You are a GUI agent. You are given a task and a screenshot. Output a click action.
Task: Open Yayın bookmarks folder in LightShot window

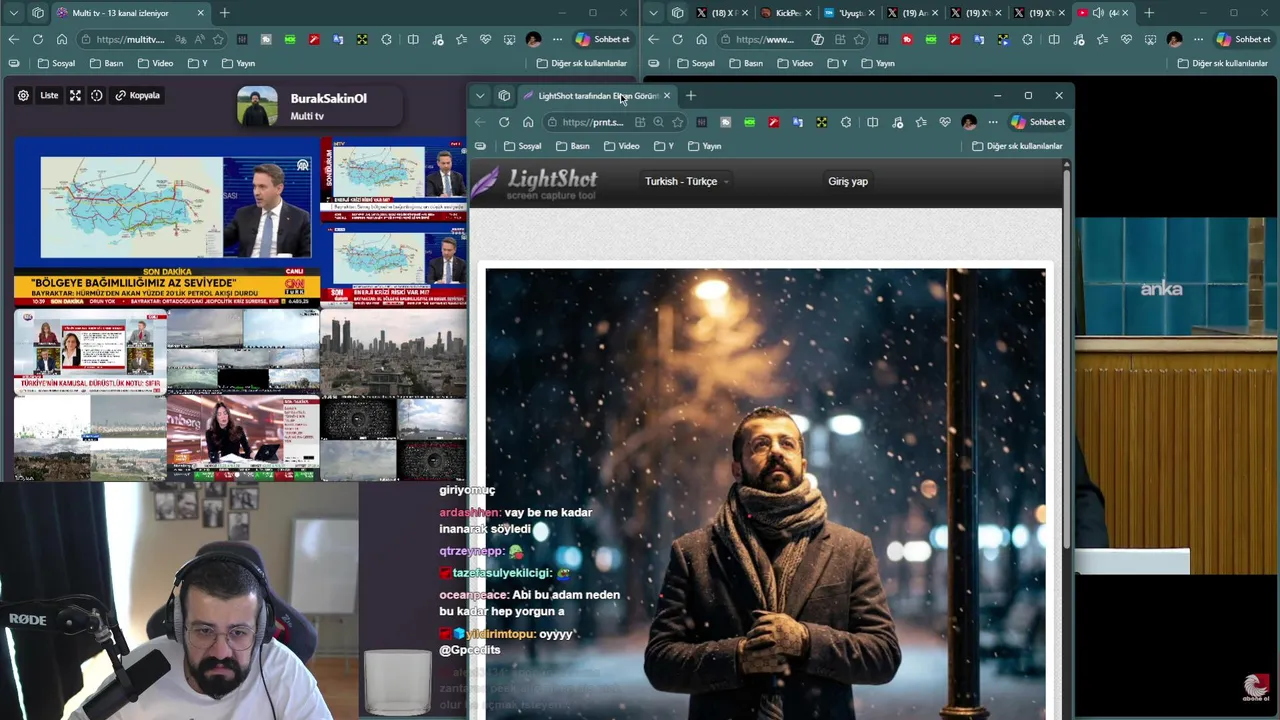[x=705, y=146]
